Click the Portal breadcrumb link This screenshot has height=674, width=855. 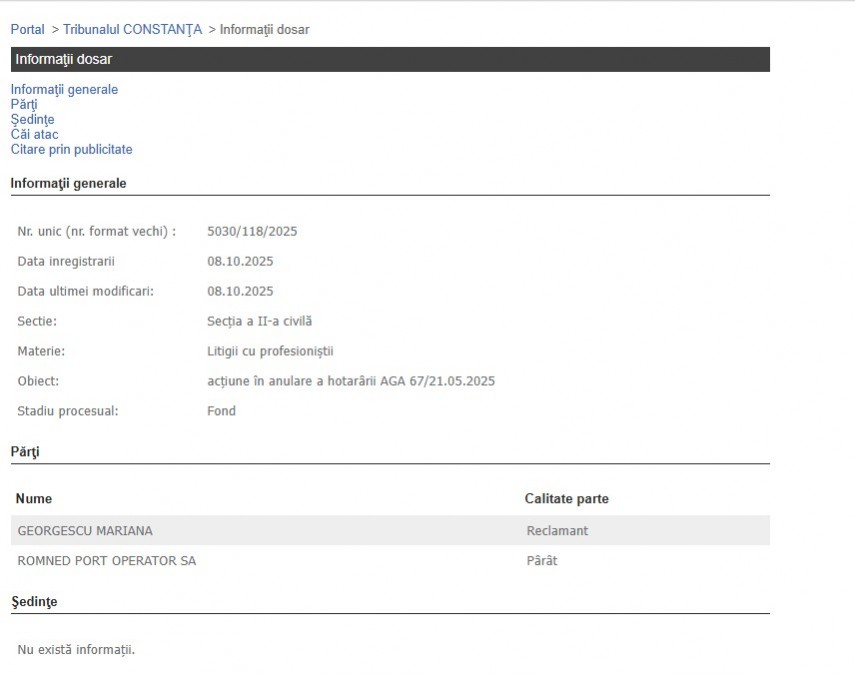(27, 30)
